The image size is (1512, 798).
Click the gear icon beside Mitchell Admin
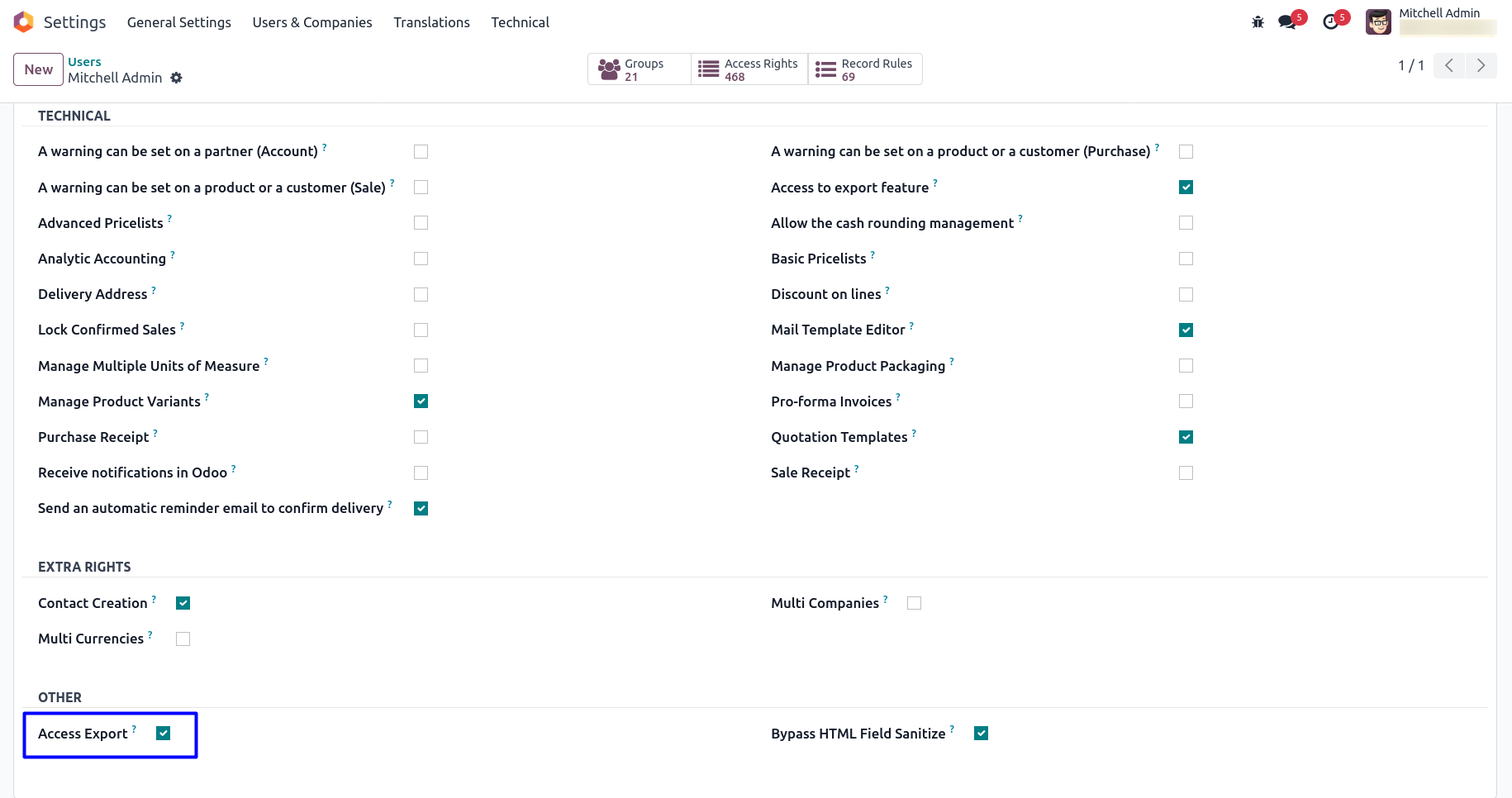(x=176, y=78)
